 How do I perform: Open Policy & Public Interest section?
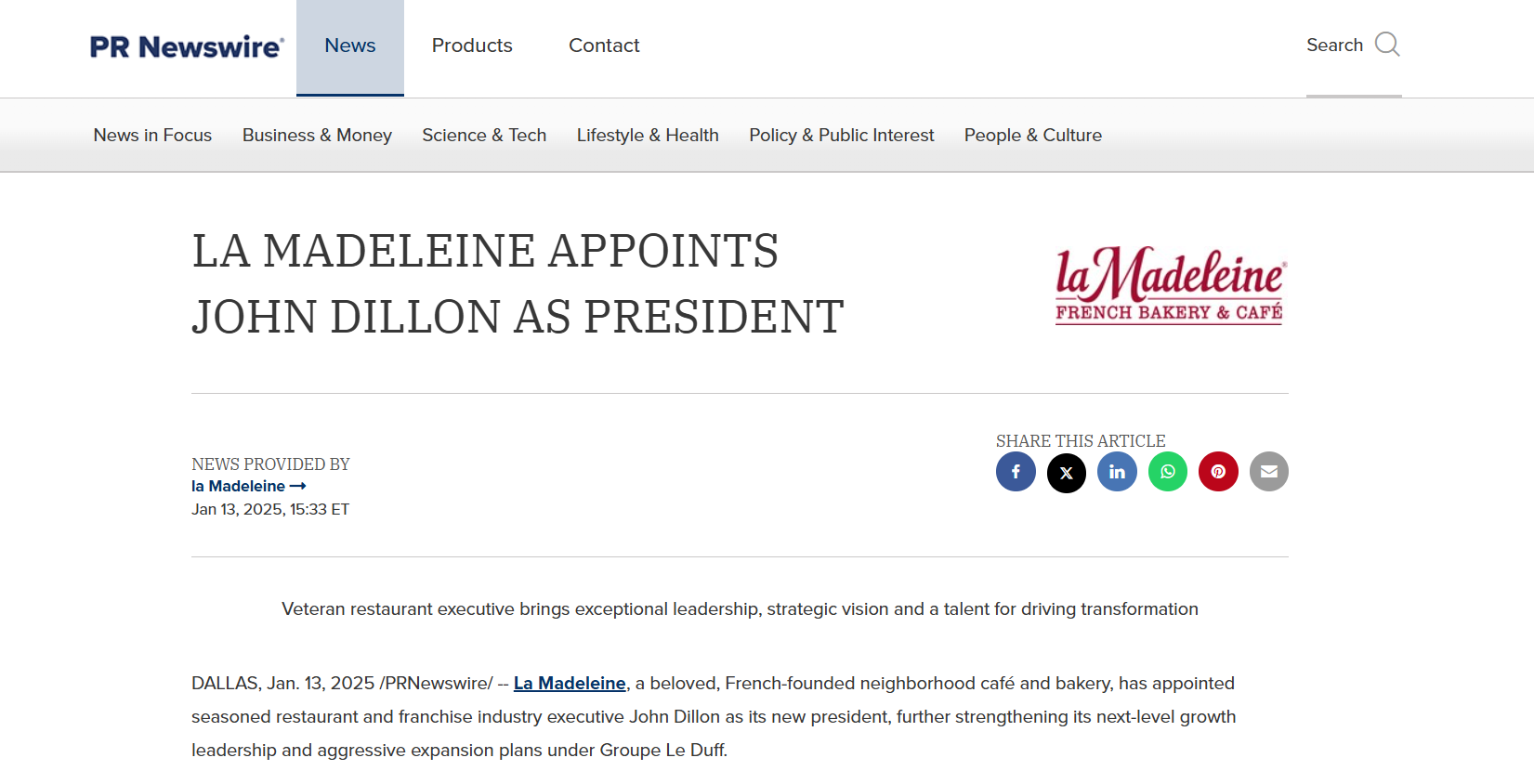click(842, 135)
